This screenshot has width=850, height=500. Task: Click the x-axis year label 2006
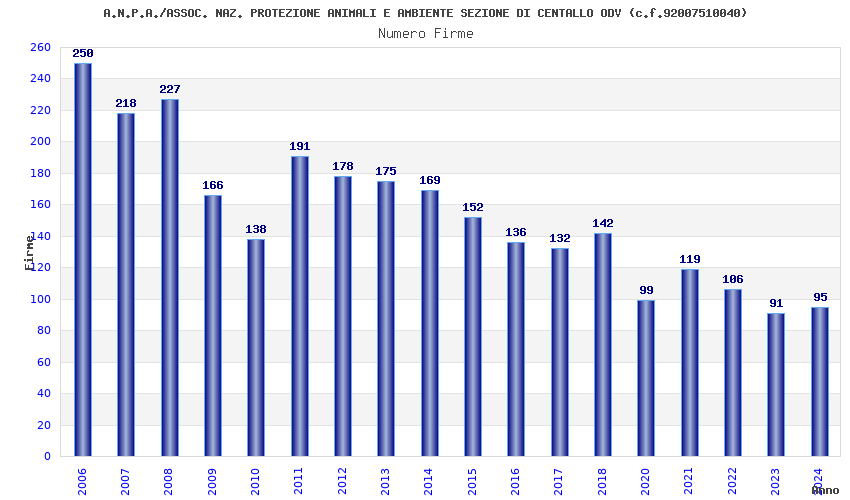82,482
